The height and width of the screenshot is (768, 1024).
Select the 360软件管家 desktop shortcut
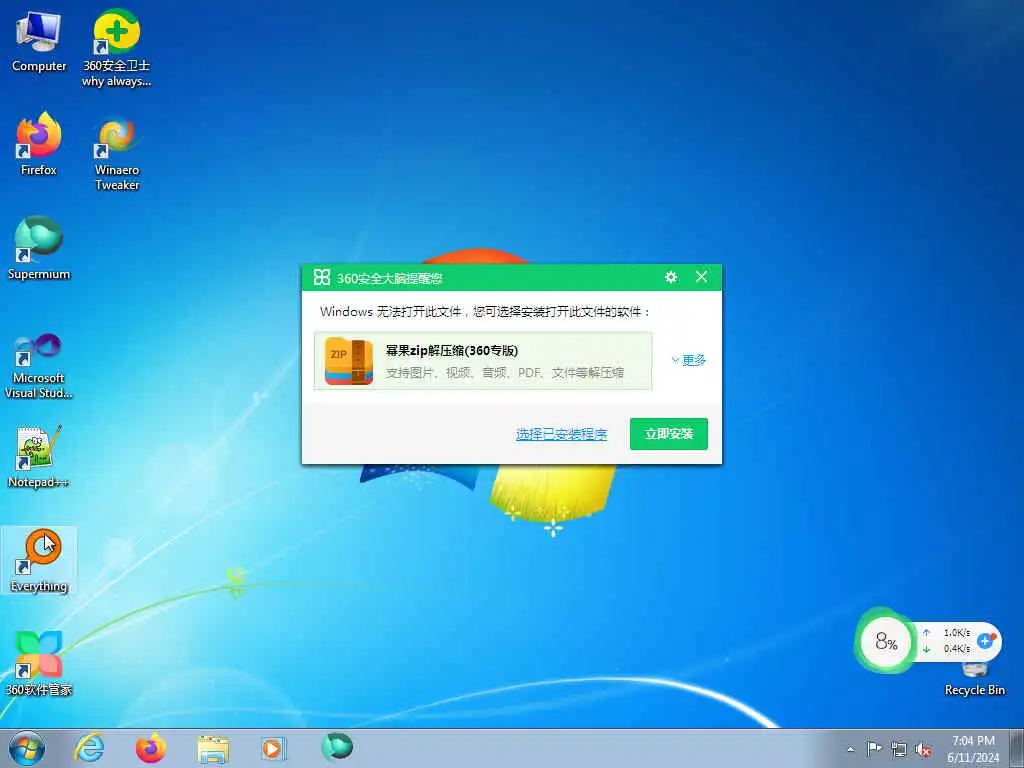(x=39, y=664)
